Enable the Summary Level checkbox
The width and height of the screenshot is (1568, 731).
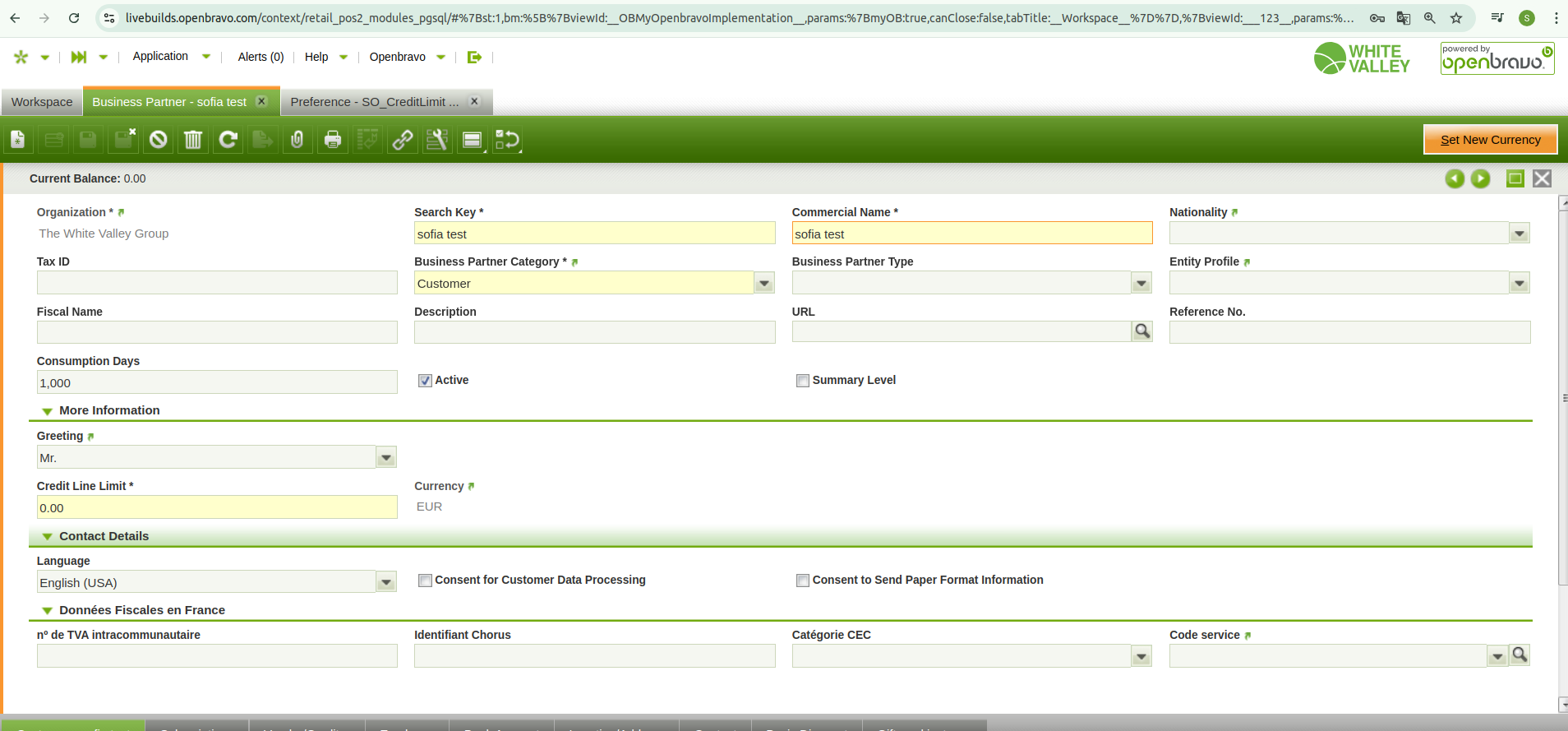coord(802,381)
